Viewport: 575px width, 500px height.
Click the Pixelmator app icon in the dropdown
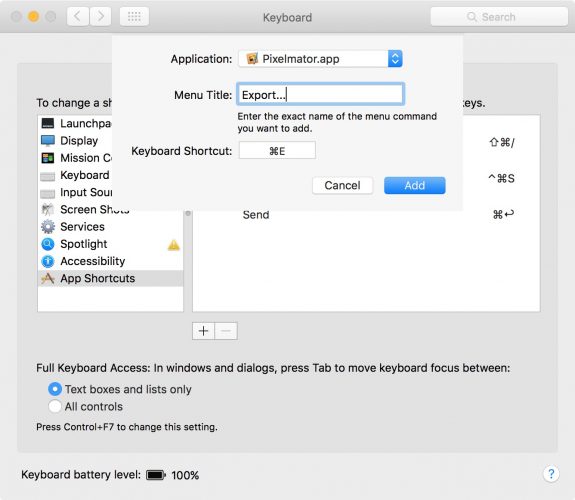pyautogui.click(x=252, y=59)
